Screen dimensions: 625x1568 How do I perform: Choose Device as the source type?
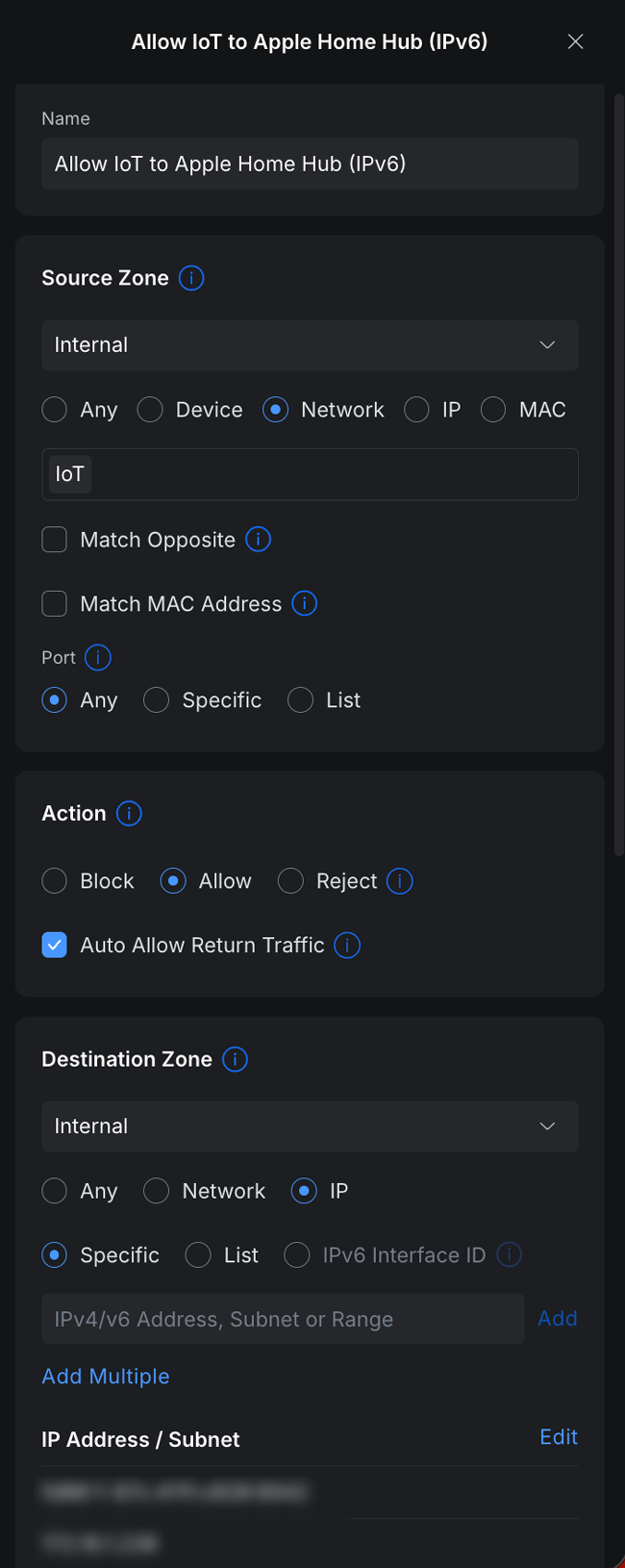pyautogui.click(x=150, y=410)
